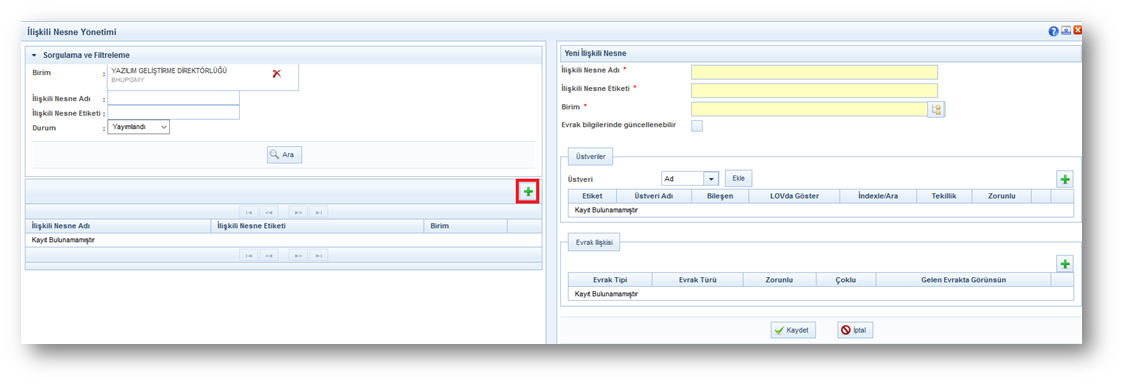Toggle Evrak bilgilerinde güncellenebilir checkbox

point(697,126)
